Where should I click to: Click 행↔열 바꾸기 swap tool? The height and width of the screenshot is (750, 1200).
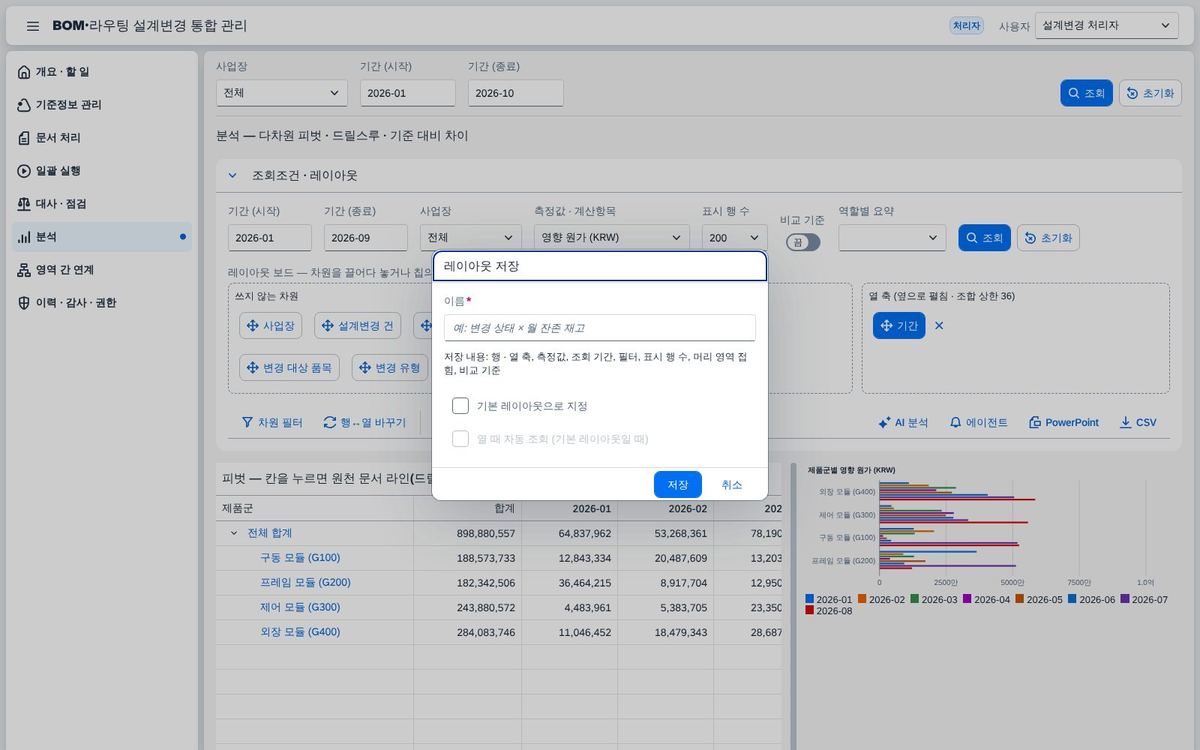(365, 423)
